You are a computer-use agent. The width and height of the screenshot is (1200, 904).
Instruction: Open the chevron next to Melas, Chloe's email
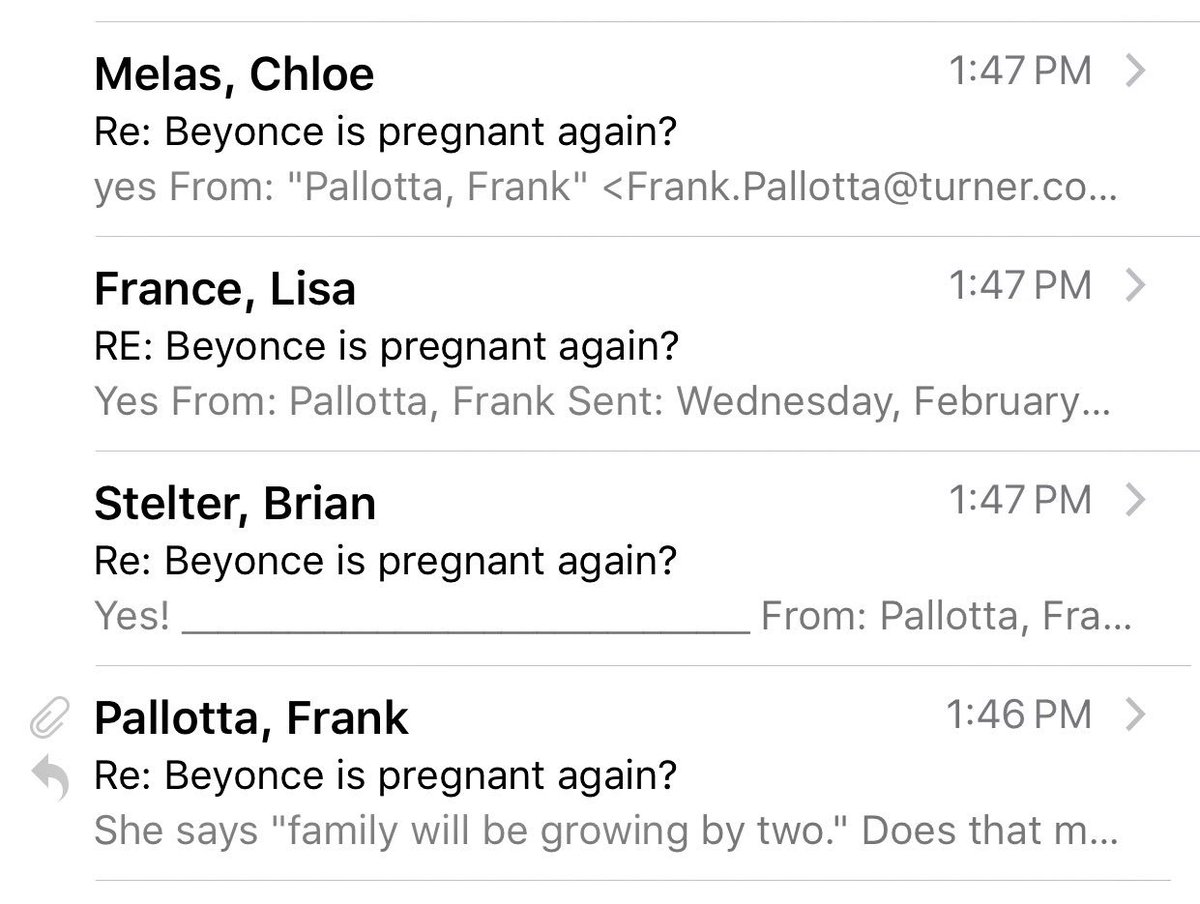(1133, 72)
